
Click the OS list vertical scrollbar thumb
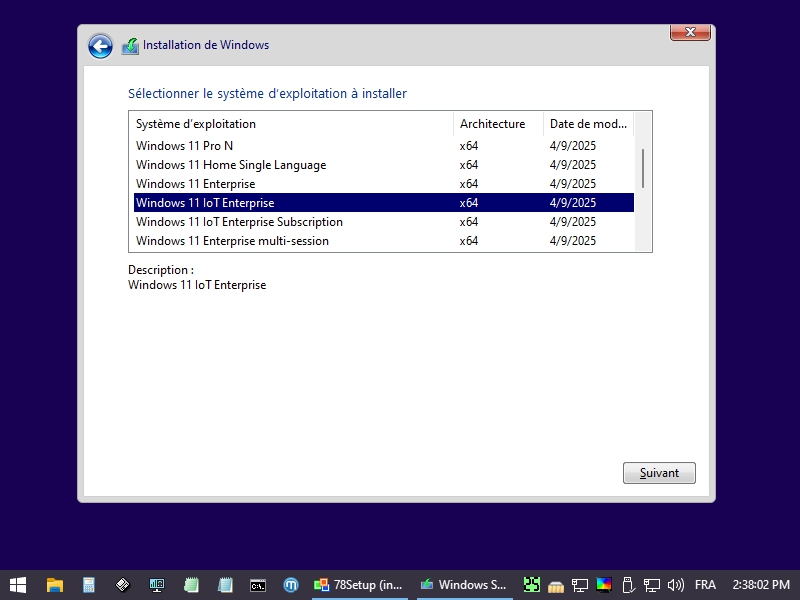pos(643,168)
